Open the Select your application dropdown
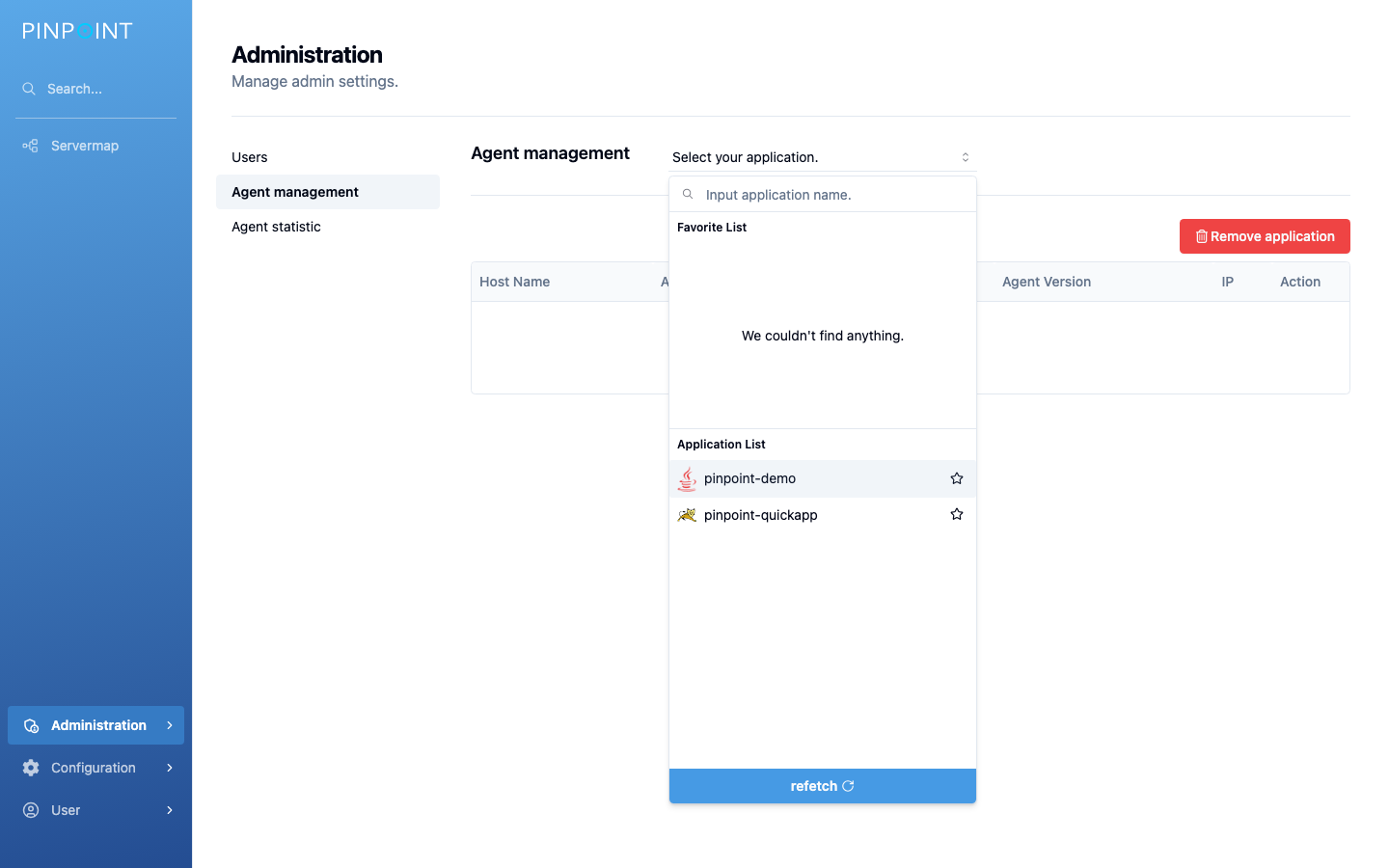This screenshot has height=868, width=1389. pos(822,157)
